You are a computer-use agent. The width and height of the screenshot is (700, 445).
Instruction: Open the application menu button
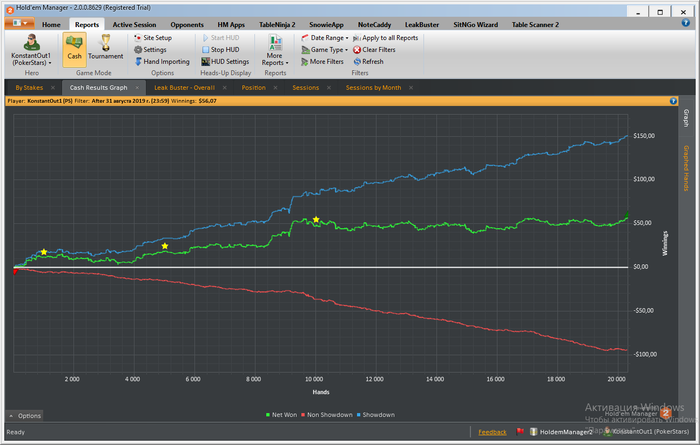click(19, 23)
